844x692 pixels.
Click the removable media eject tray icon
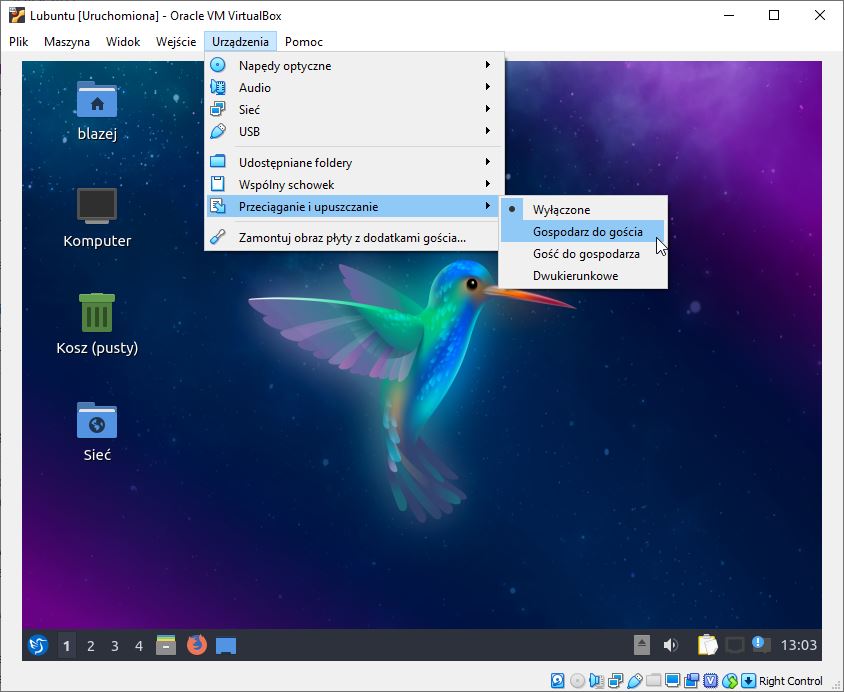coord(642,645)
